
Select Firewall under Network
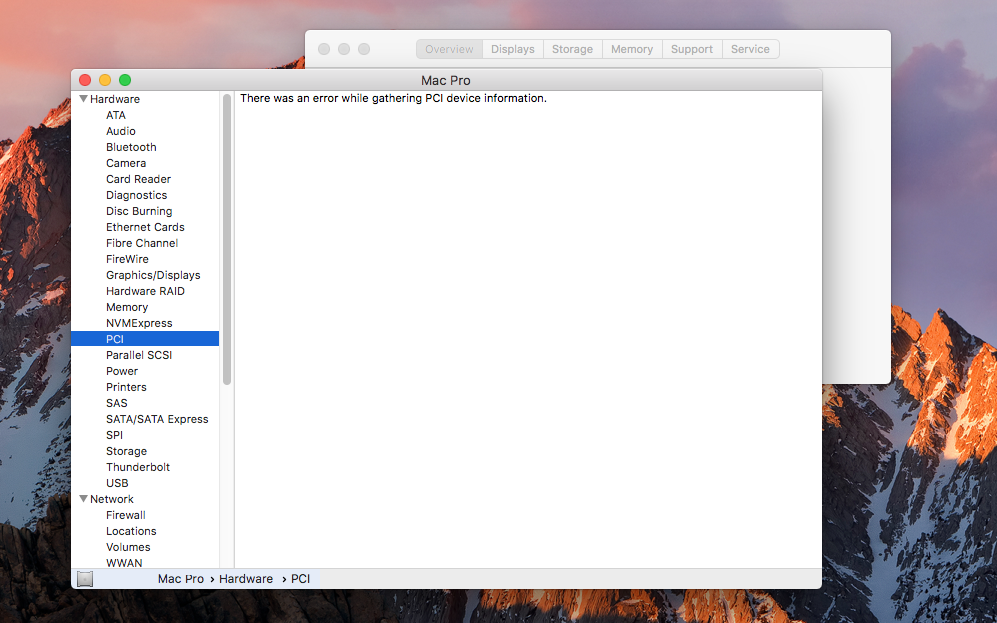pyautogui.click(x=126, y=515)
